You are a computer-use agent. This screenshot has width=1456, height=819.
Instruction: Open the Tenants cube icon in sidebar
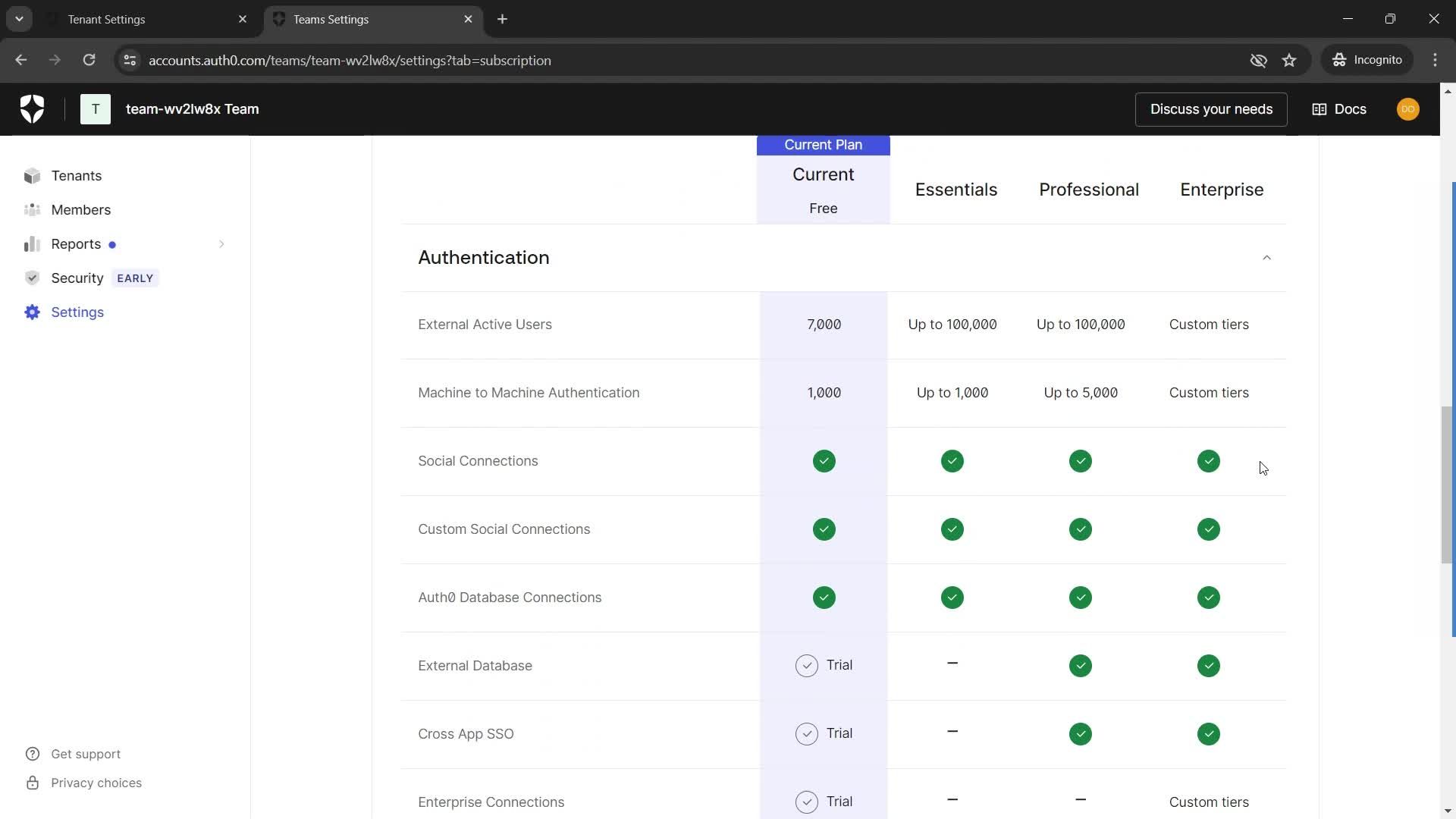(32, 176)
